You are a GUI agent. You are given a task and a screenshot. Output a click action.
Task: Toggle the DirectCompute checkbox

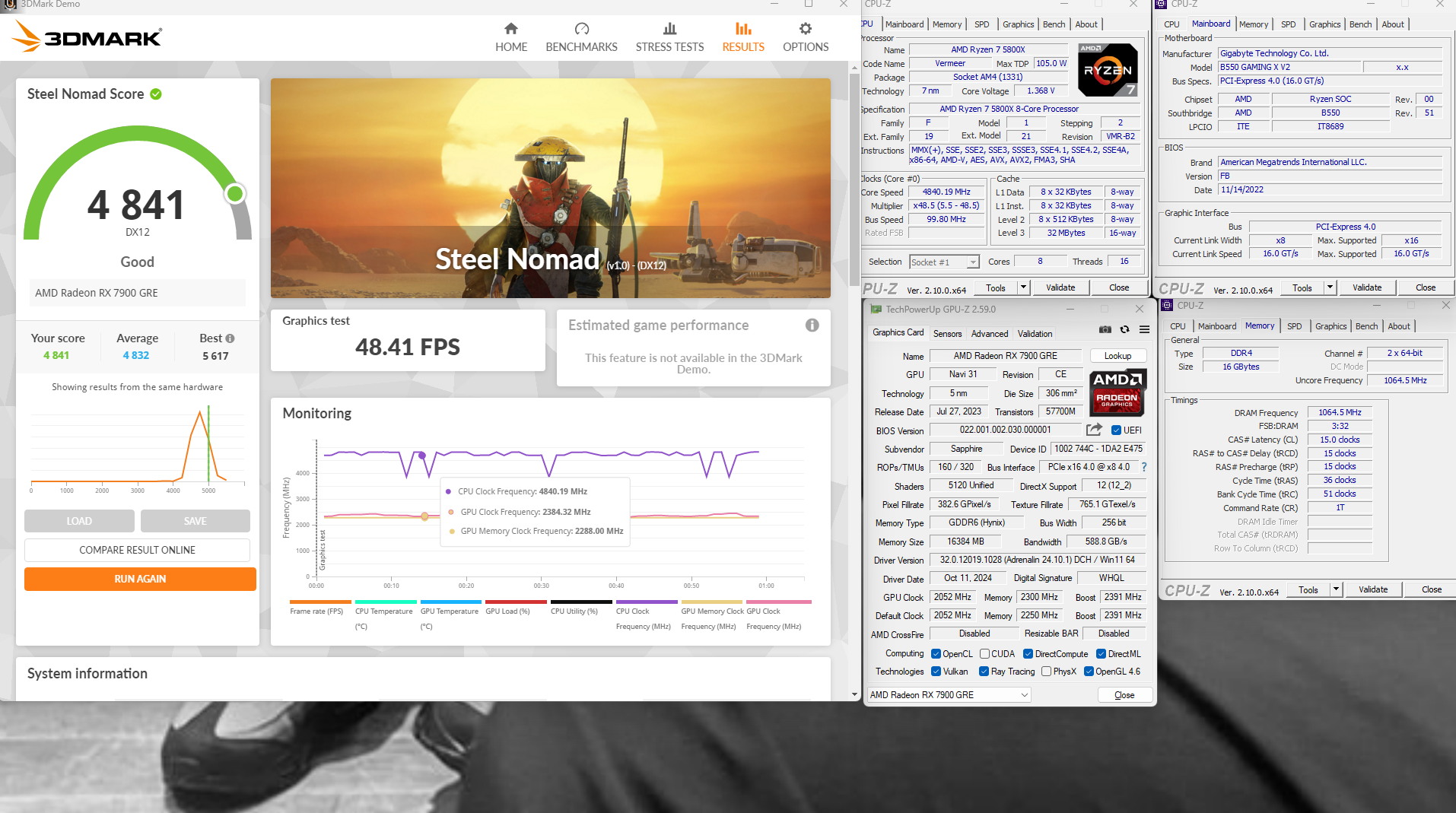click(1028, 654)
